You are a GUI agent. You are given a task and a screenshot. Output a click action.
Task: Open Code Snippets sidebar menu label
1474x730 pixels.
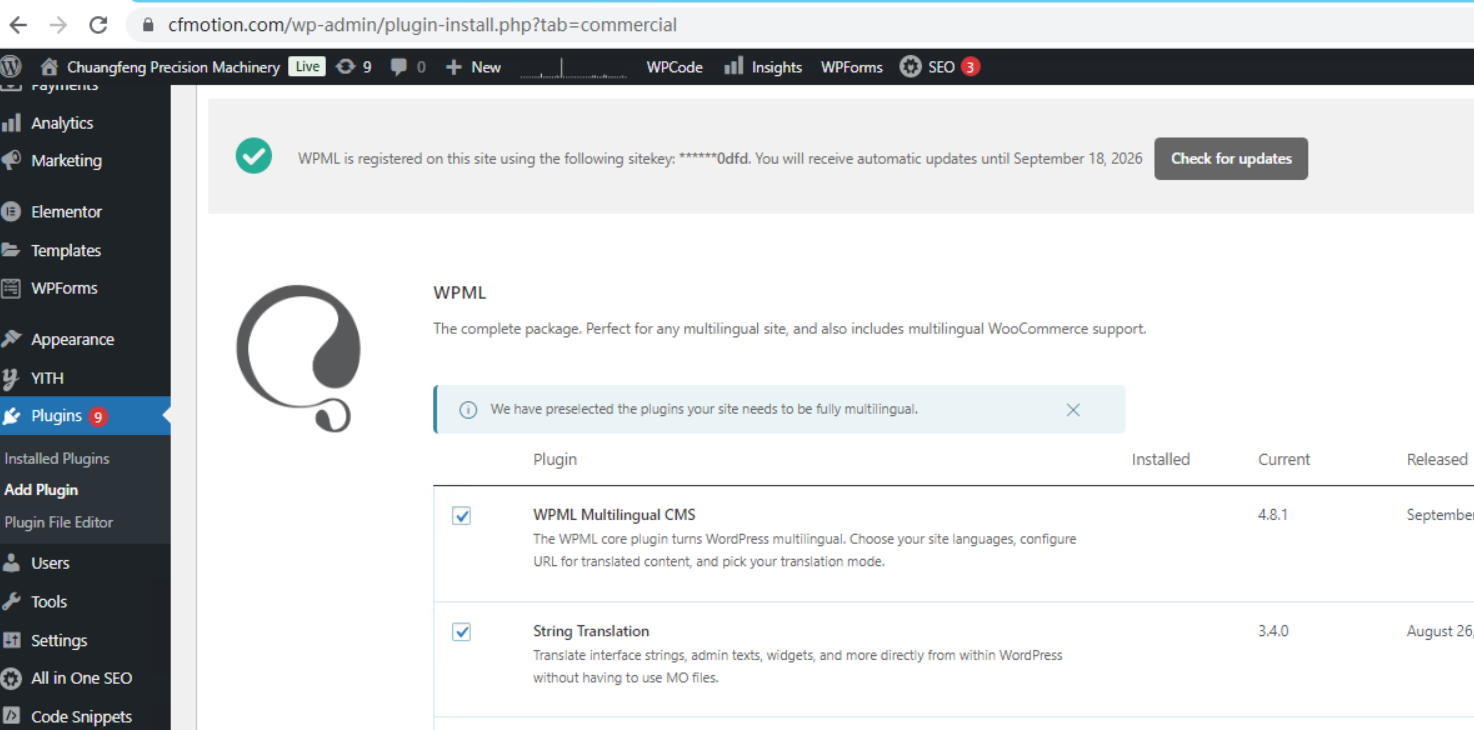81,716
